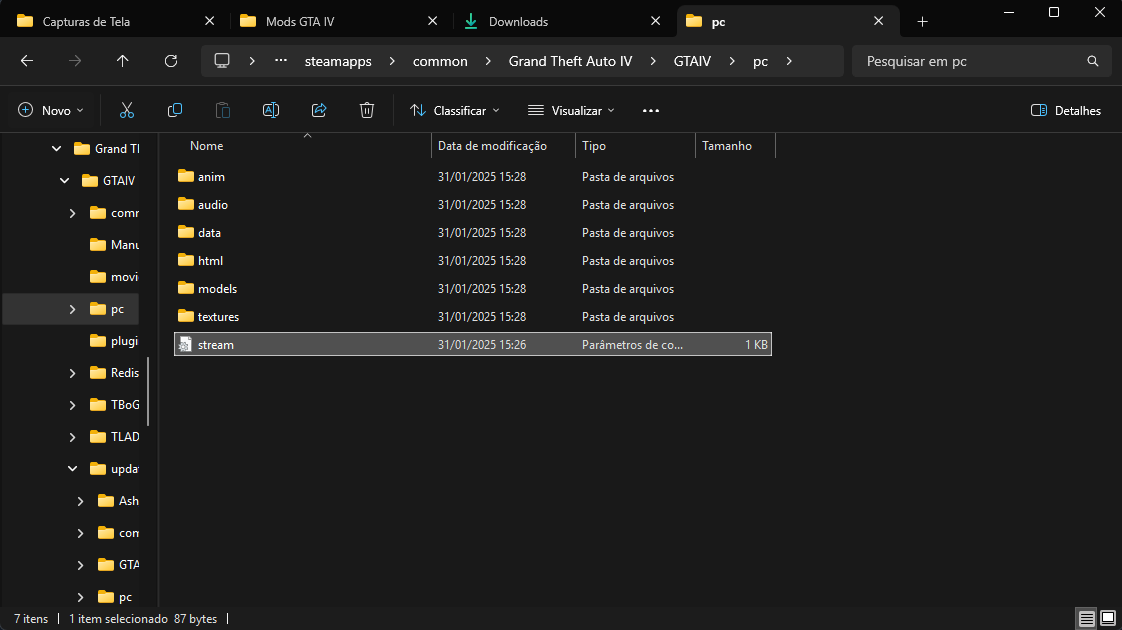1122x630 pixels.
Task: Click Grand Theft Auto IV breadcrumb
Action: (570, 61)
